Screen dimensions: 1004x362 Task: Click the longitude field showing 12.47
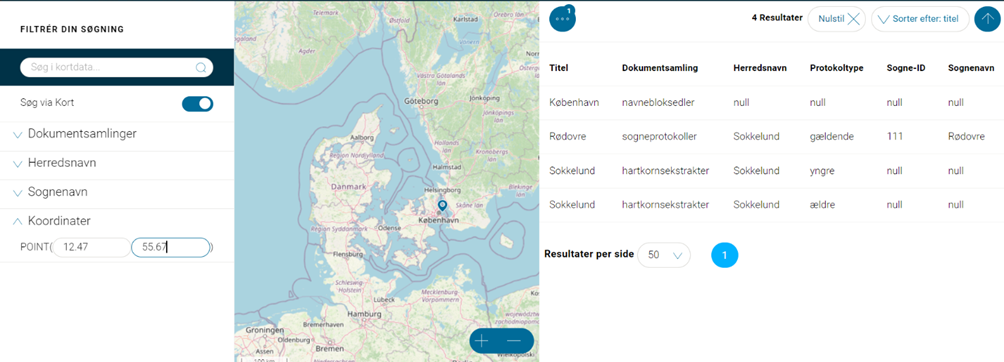92,247
